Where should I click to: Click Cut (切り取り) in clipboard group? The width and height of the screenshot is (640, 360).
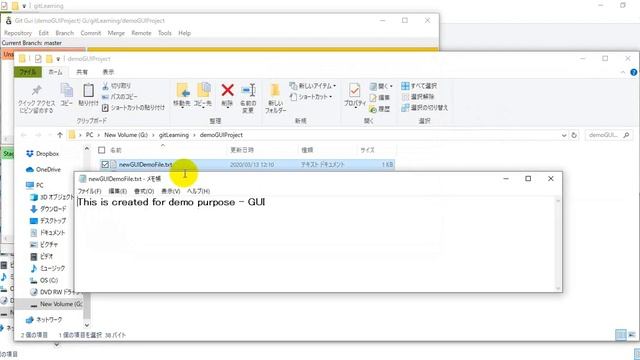[x=117, y=86]
